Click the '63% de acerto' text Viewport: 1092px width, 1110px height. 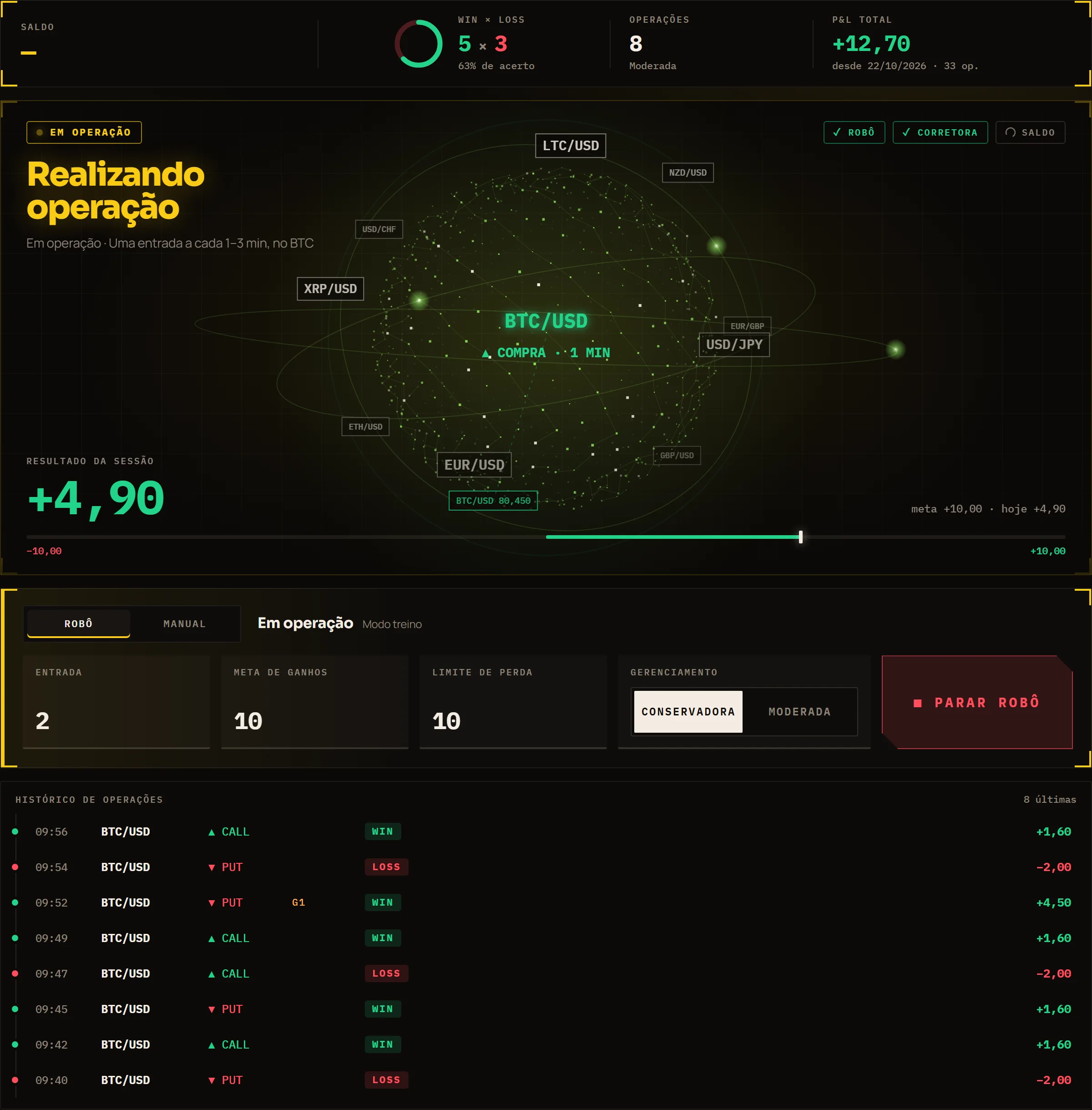point(496,66)
